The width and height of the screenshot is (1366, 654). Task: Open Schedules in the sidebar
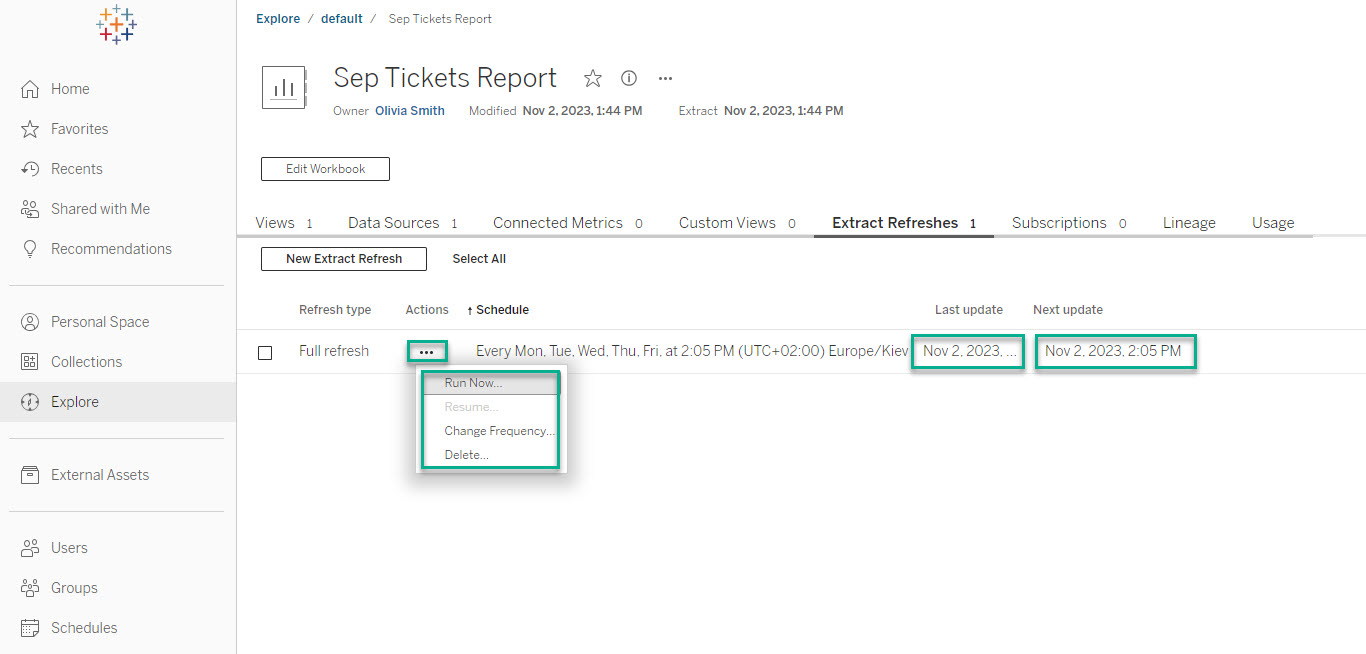pos(84,628)
